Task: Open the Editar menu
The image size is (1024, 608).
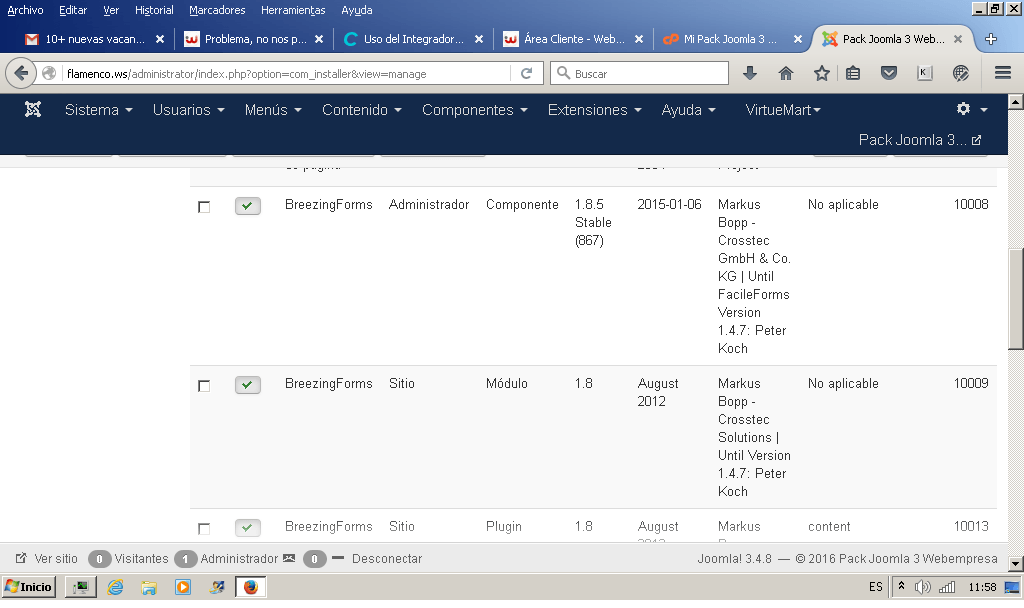Action: tap(72, 10)
